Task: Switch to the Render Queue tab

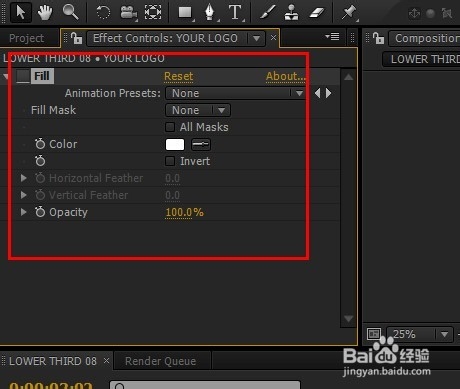Action: tap(160, 361)
